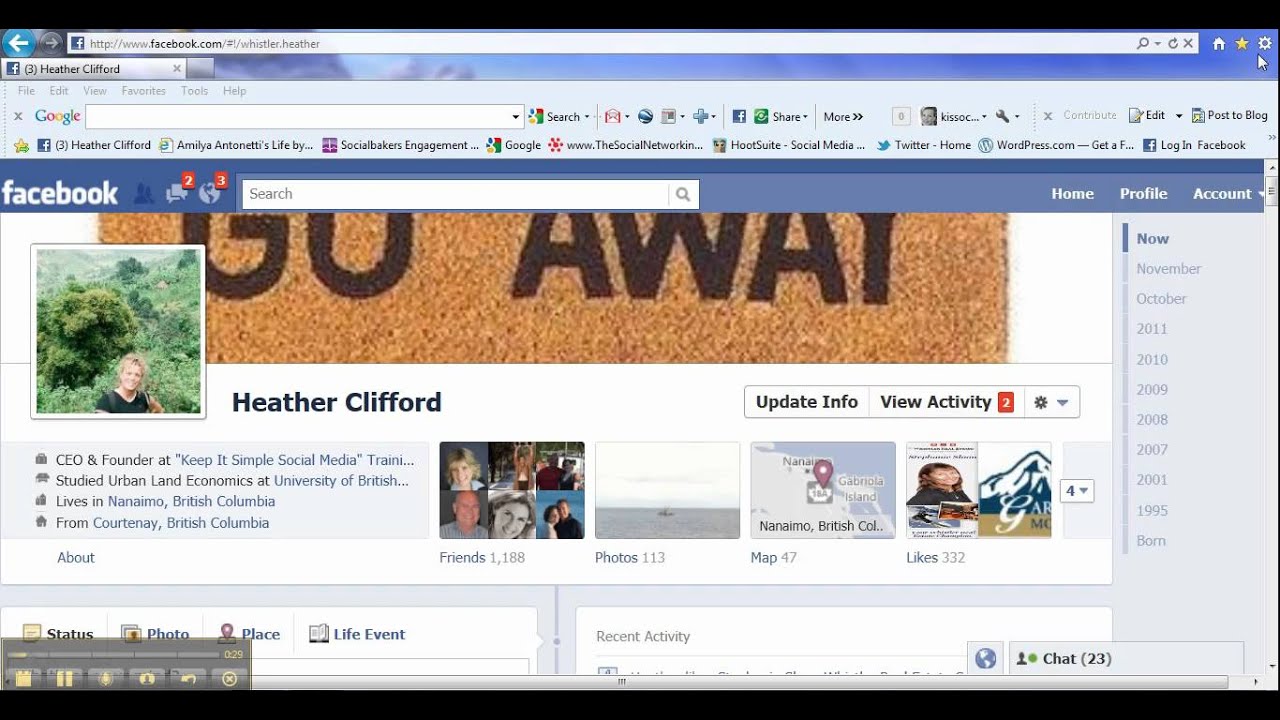
Task: Click add to favorites bar star icon
Action: [21, 145]
